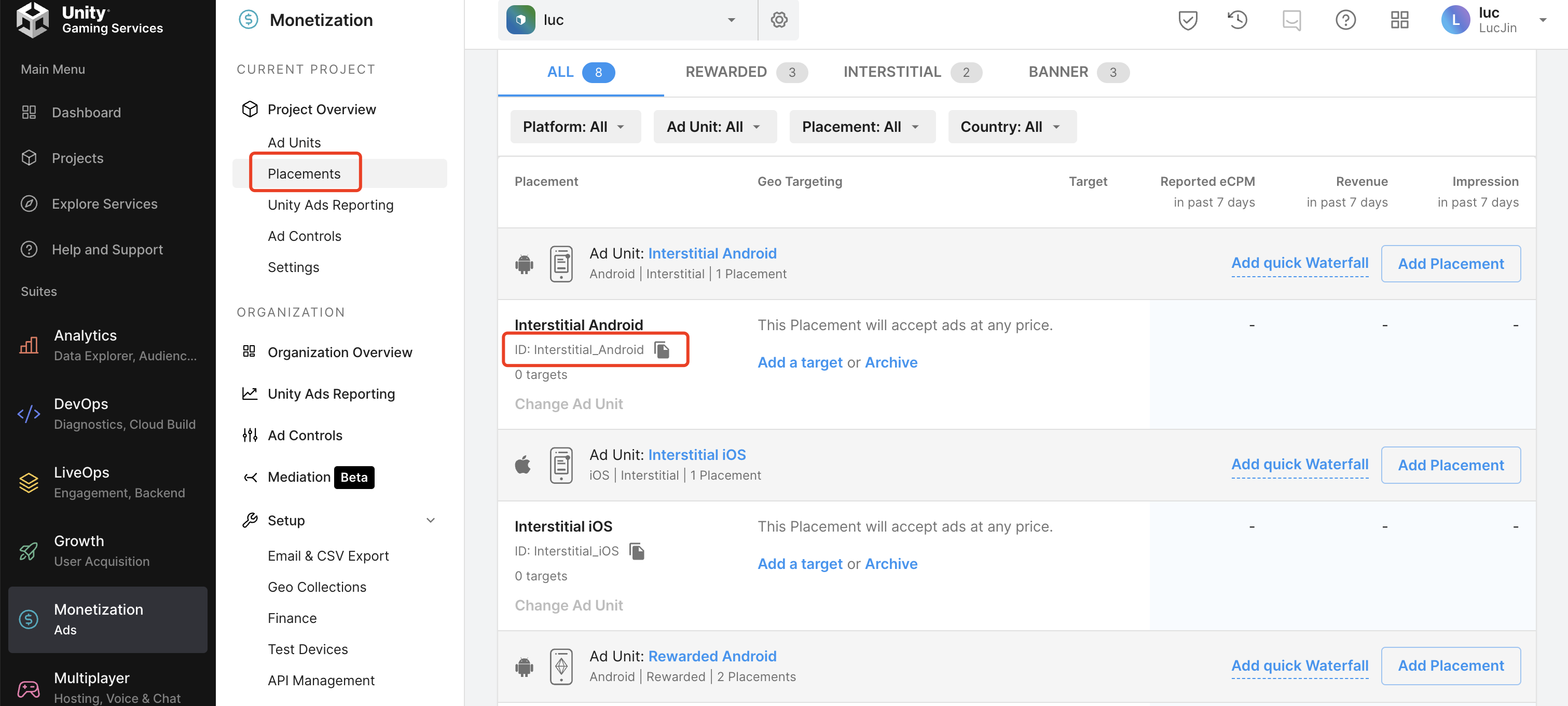1568x706 pixels.
Task: Click Add Placement for Interstitial Android
Action: click(1451, 263)
